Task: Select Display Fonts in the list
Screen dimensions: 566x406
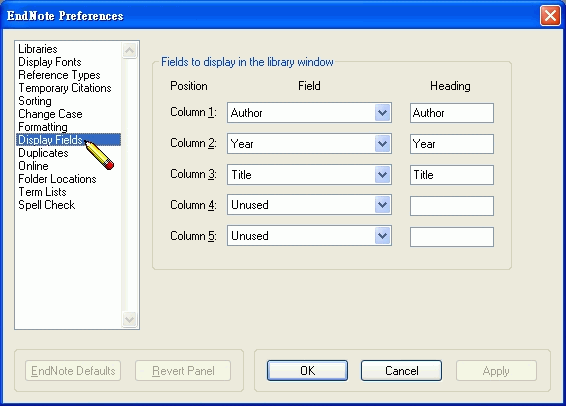Action: coord(50,62)
